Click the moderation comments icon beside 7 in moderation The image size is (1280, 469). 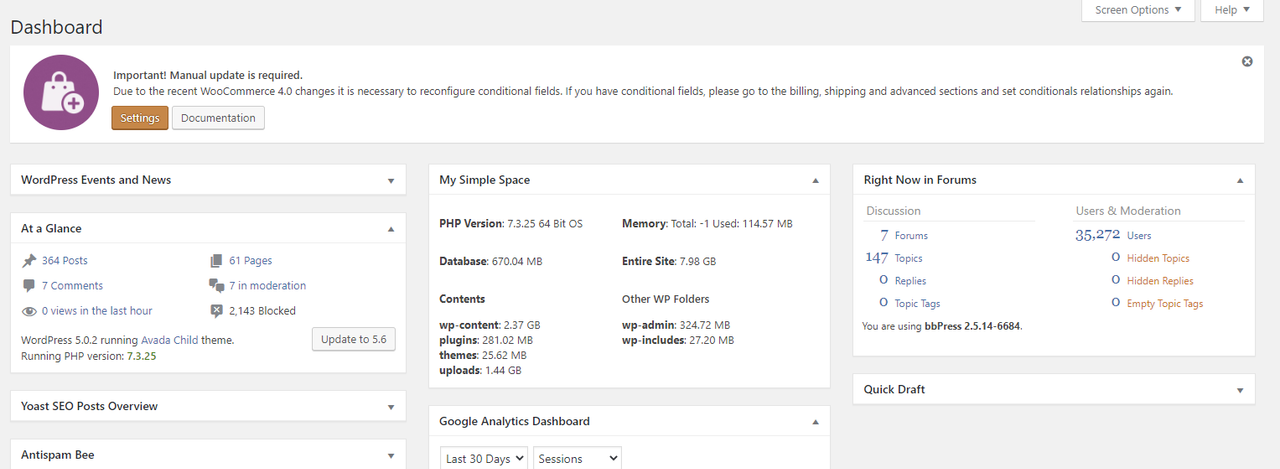tap(216, 285)
